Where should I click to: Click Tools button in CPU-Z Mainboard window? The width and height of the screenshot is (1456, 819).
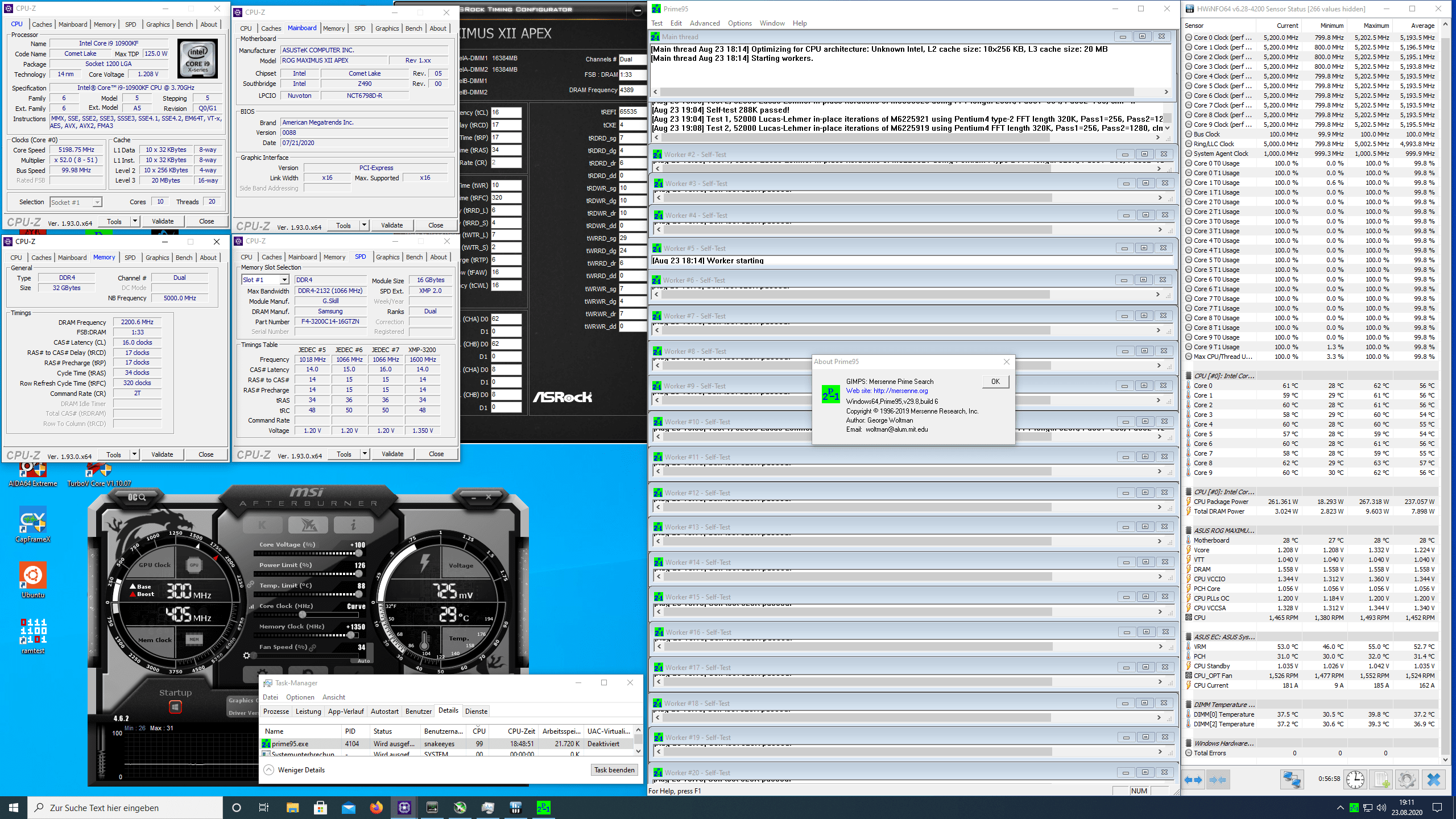pyautogui.click(x=344, y=225)
